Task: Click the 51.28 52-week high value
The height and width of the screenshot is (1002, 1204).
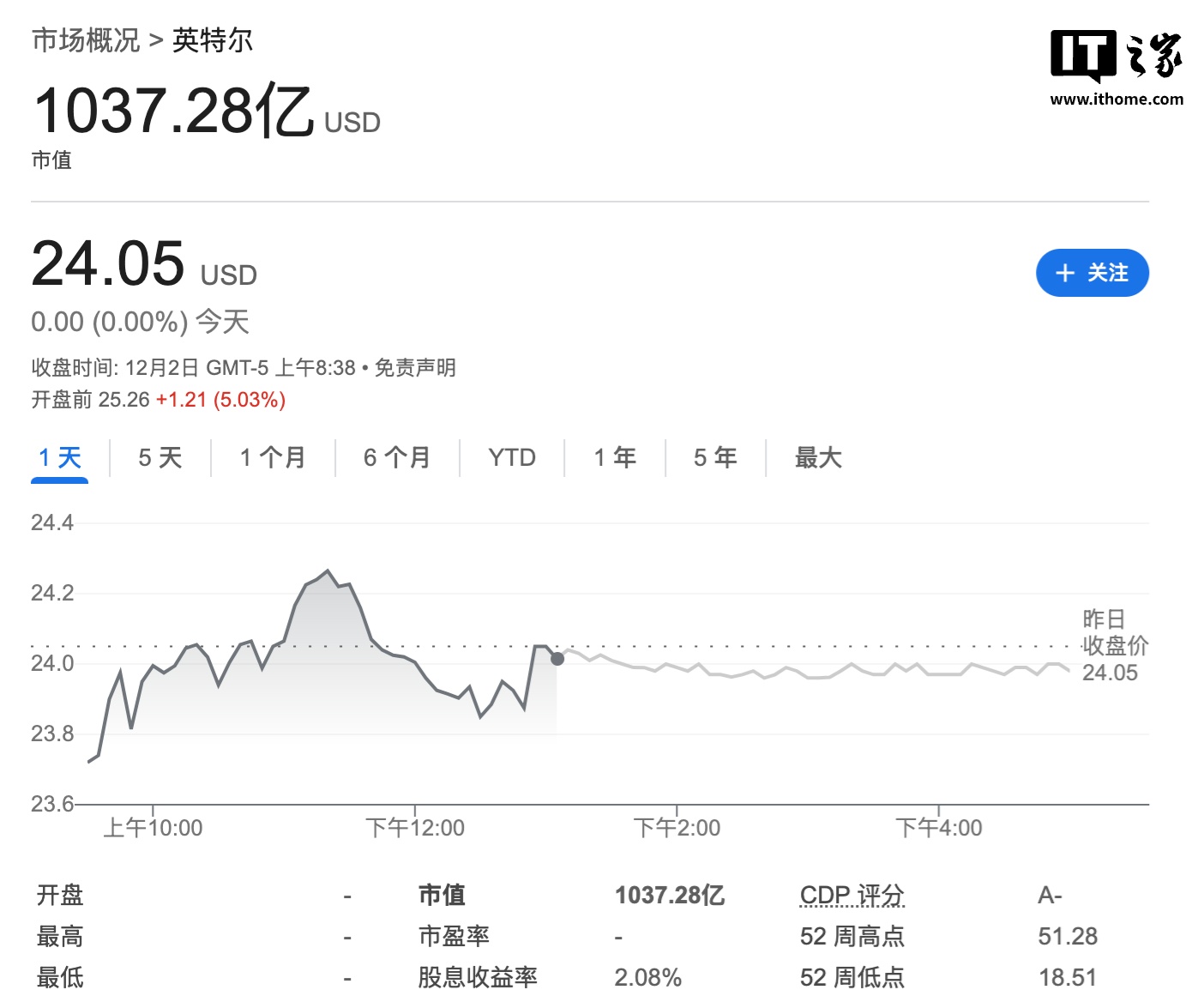Action: [1068, 937]
